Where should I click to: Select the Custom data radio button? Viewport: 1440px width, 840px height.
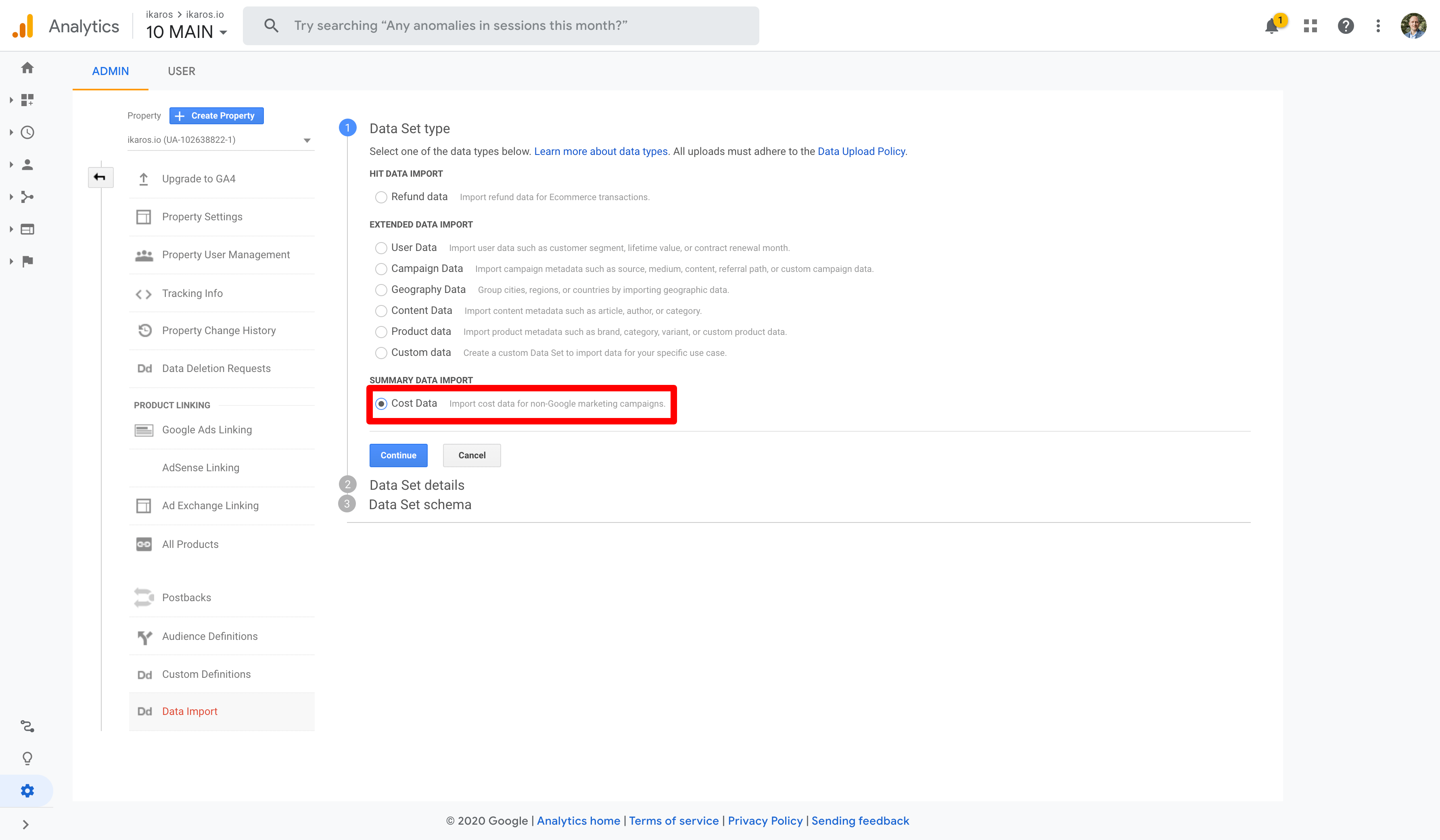coord(381,353)
